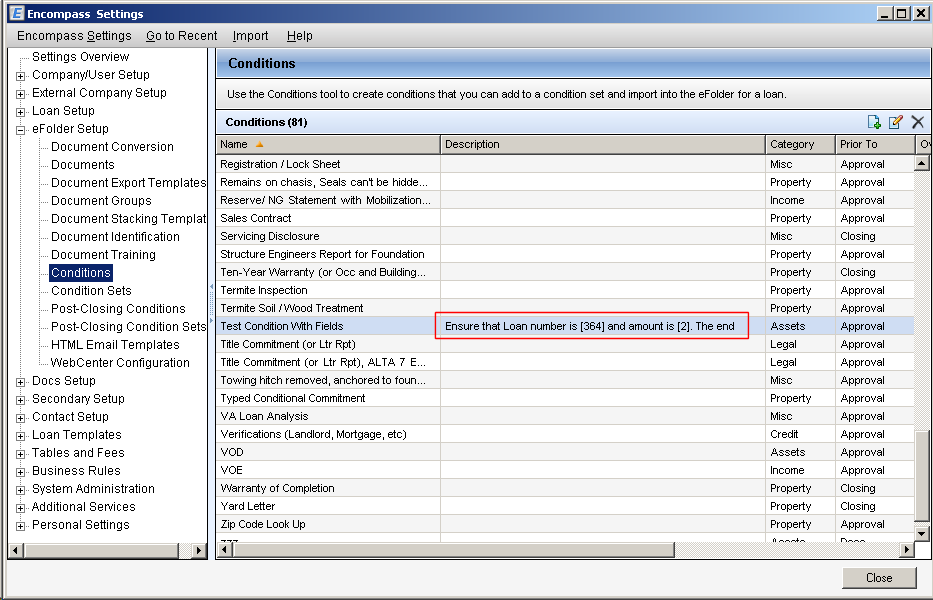Screen dimensions: 933x600
Task: Expand the Loan Templates node
Action: [x=20, y=436]
